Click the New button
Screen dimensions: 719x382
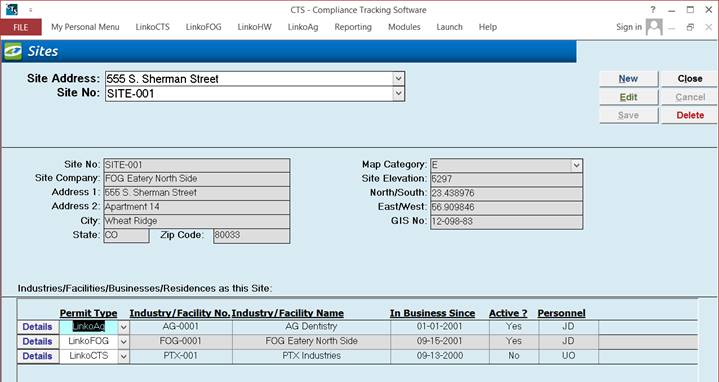628,79
